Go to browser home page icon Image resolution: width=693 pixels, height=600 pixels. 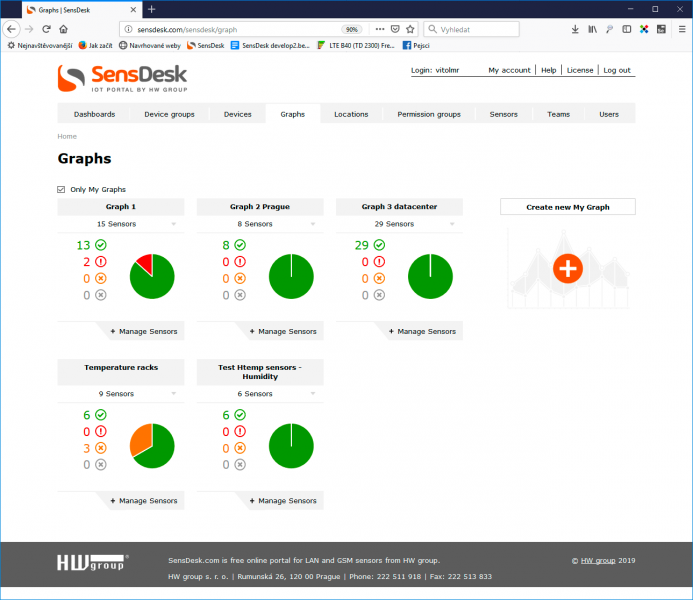tap(64, 29)
